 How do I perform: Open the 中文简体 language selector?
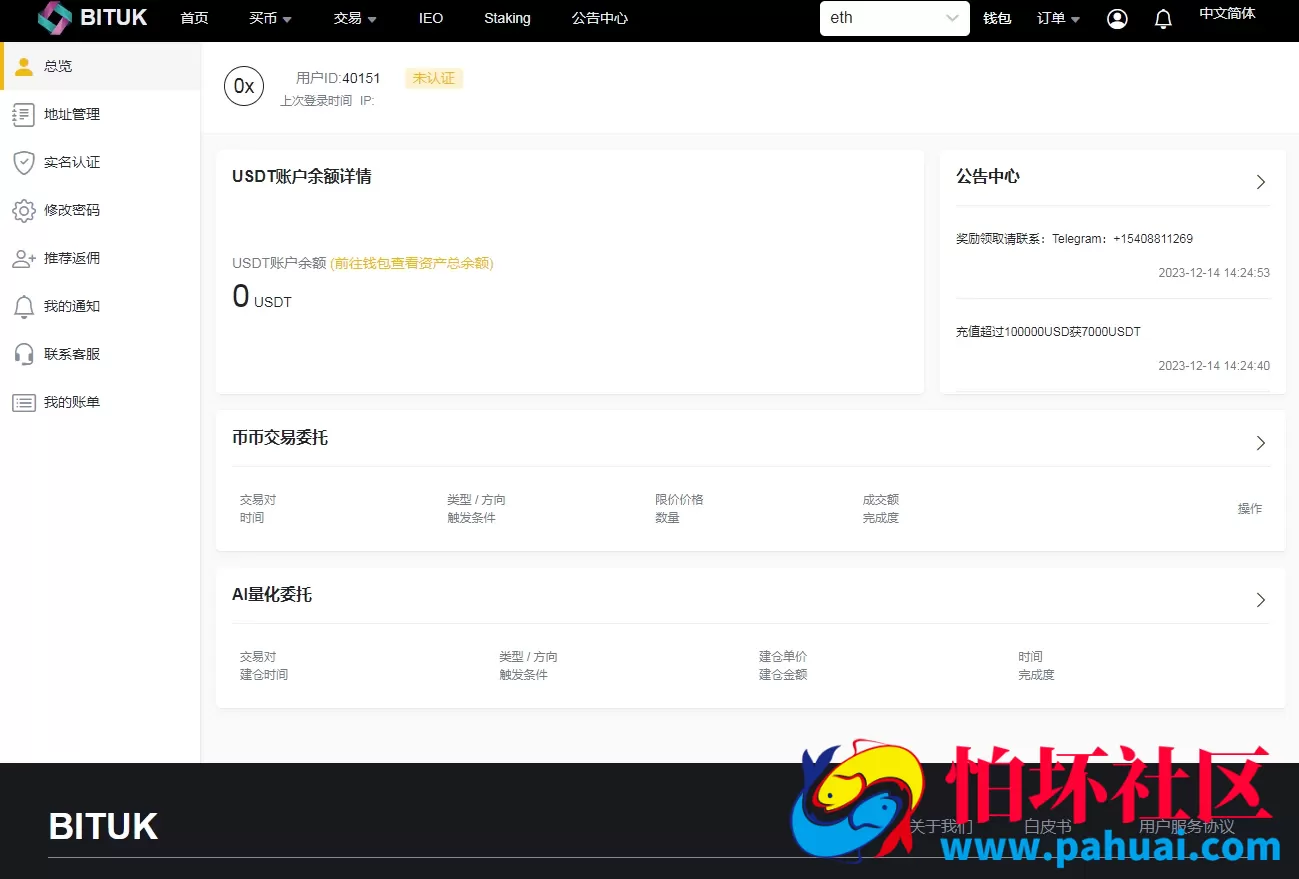point(1227,14)
